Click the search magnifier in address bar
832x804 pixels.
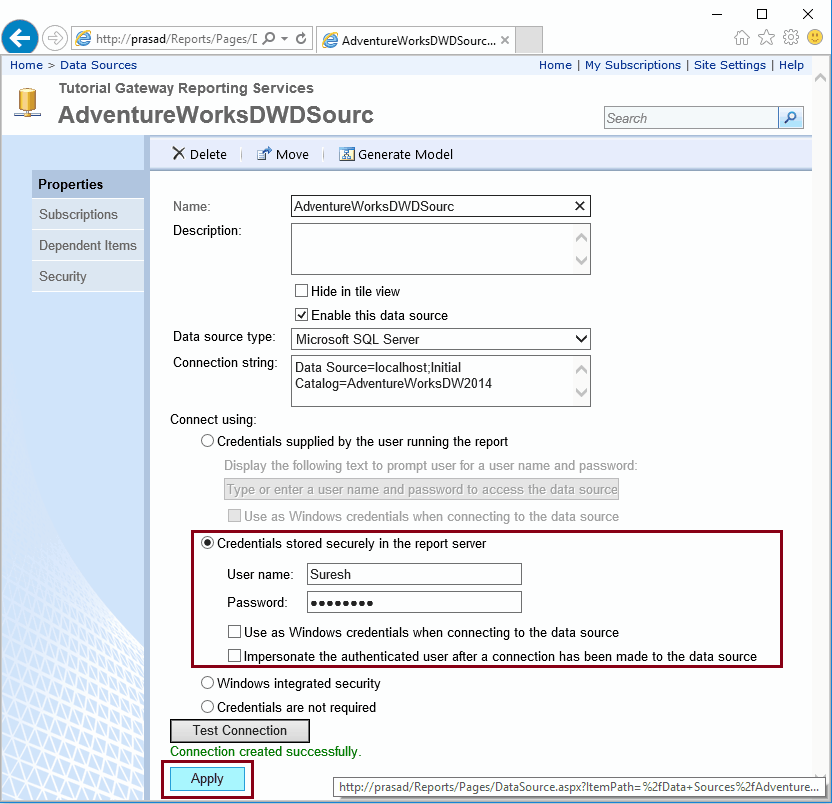pos(269,38)
